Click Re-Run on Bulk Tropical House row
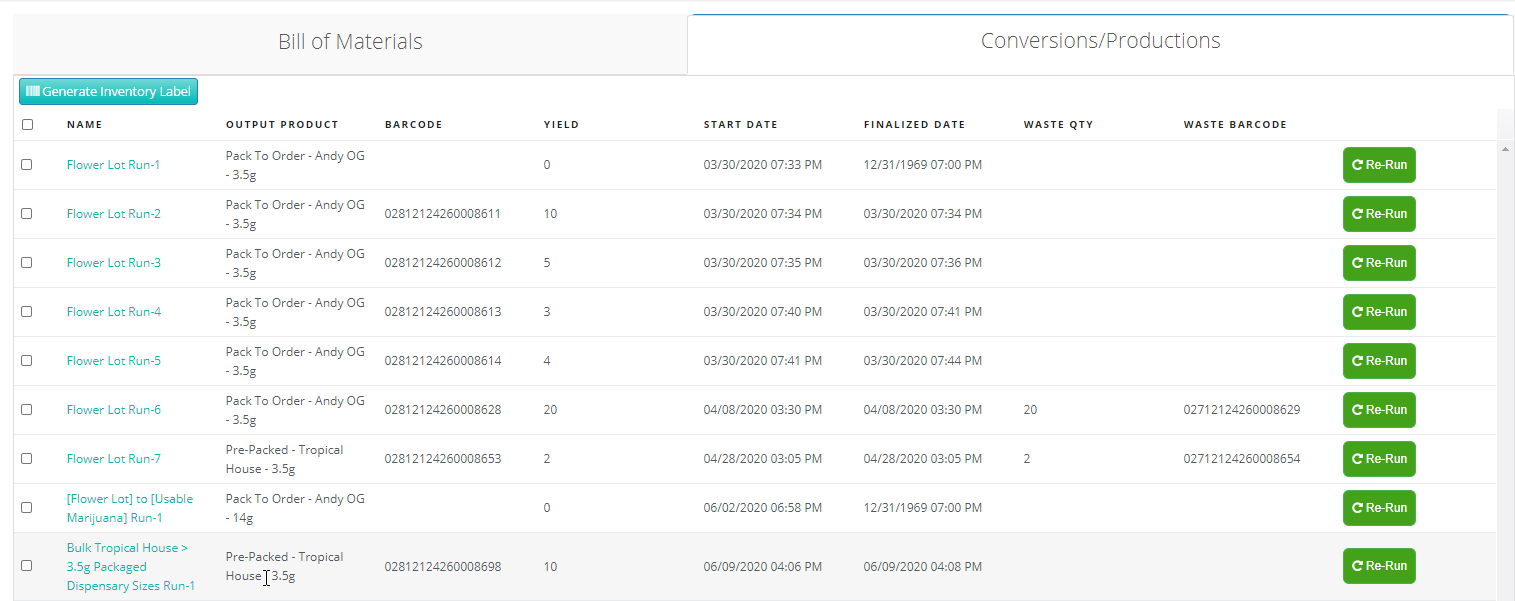 click(x=1378, y=566)
